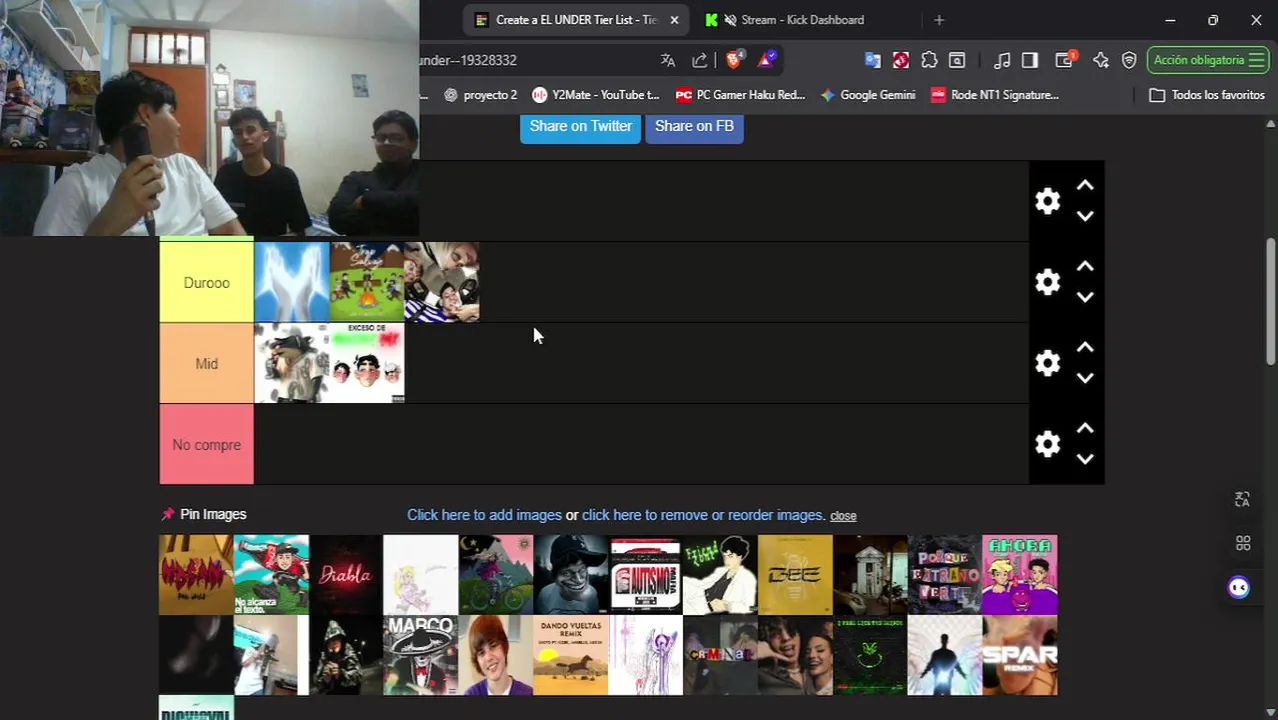Click the floating chat bubble icon
This screenshot has width=1278, height=720.
point(1239,587)
